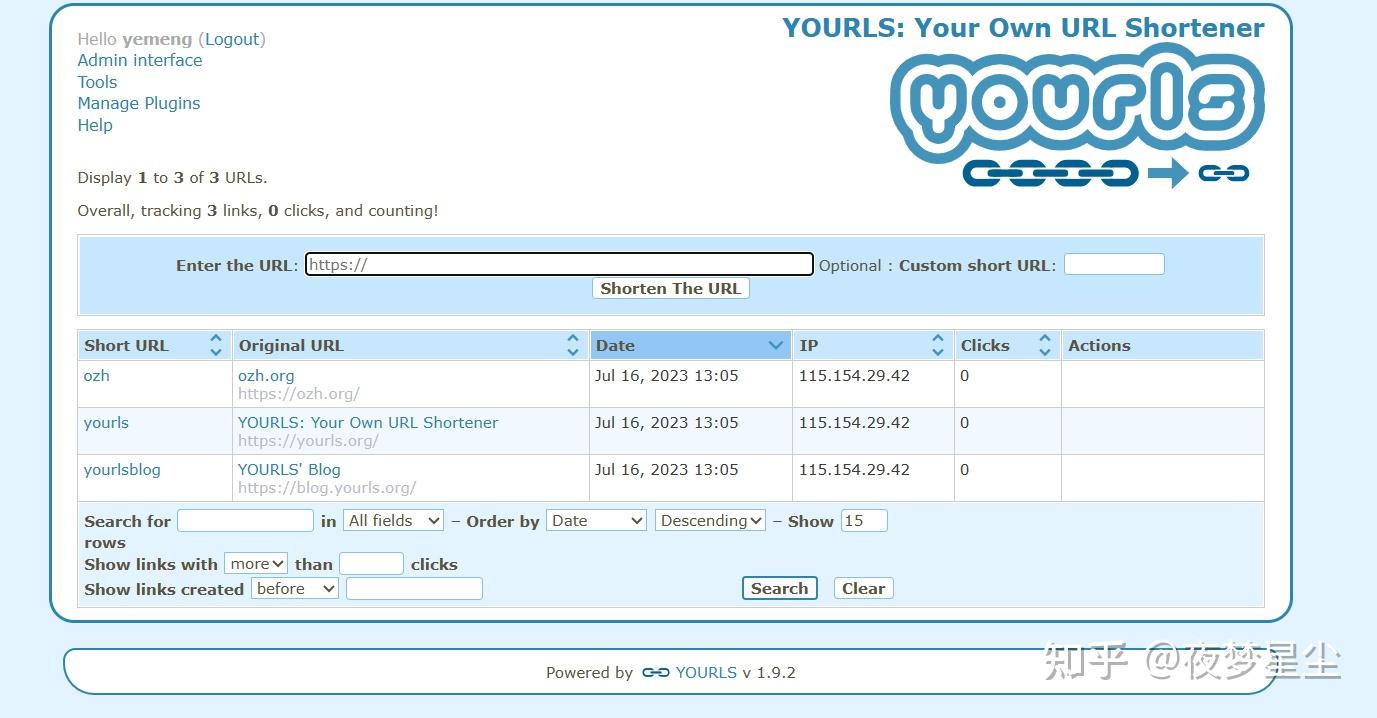Sort links by IP column

937,345
